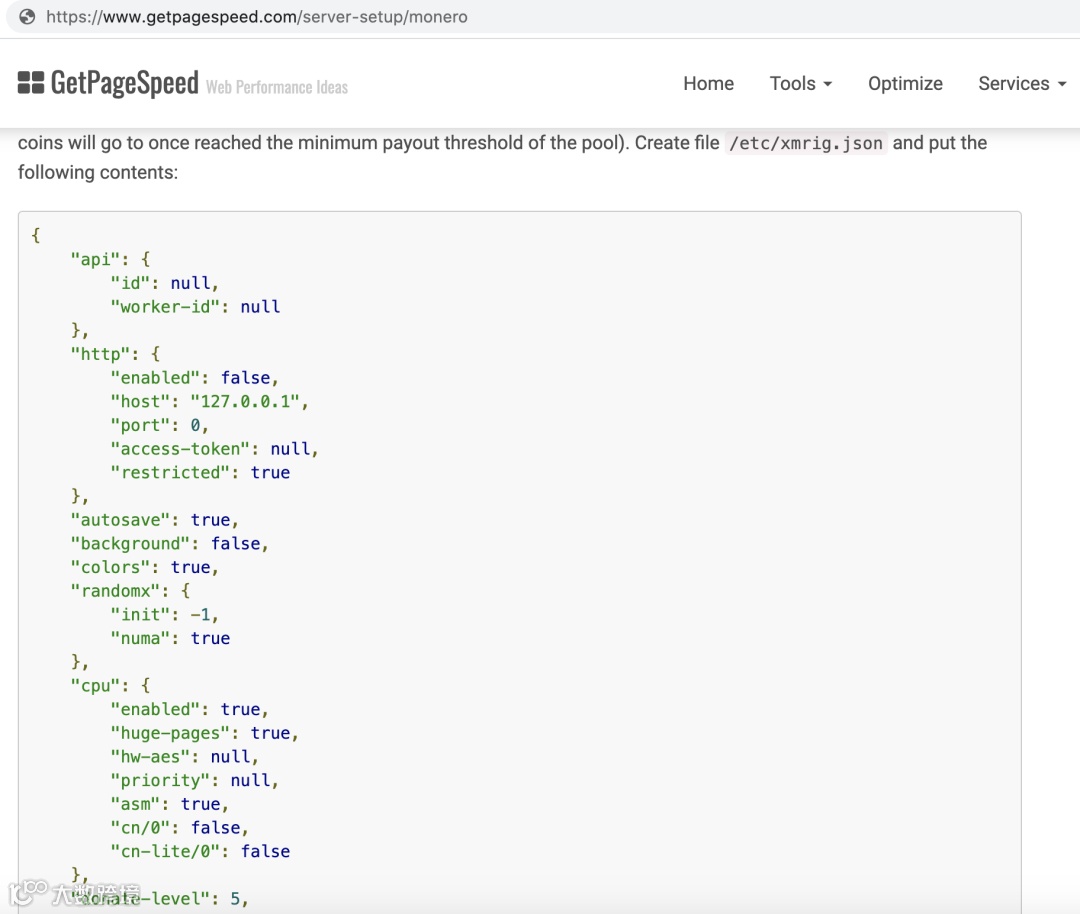Viewport: 1080px width, 914px height.
Task: Click the globe site info icon
Action: (x=27, y=17)
